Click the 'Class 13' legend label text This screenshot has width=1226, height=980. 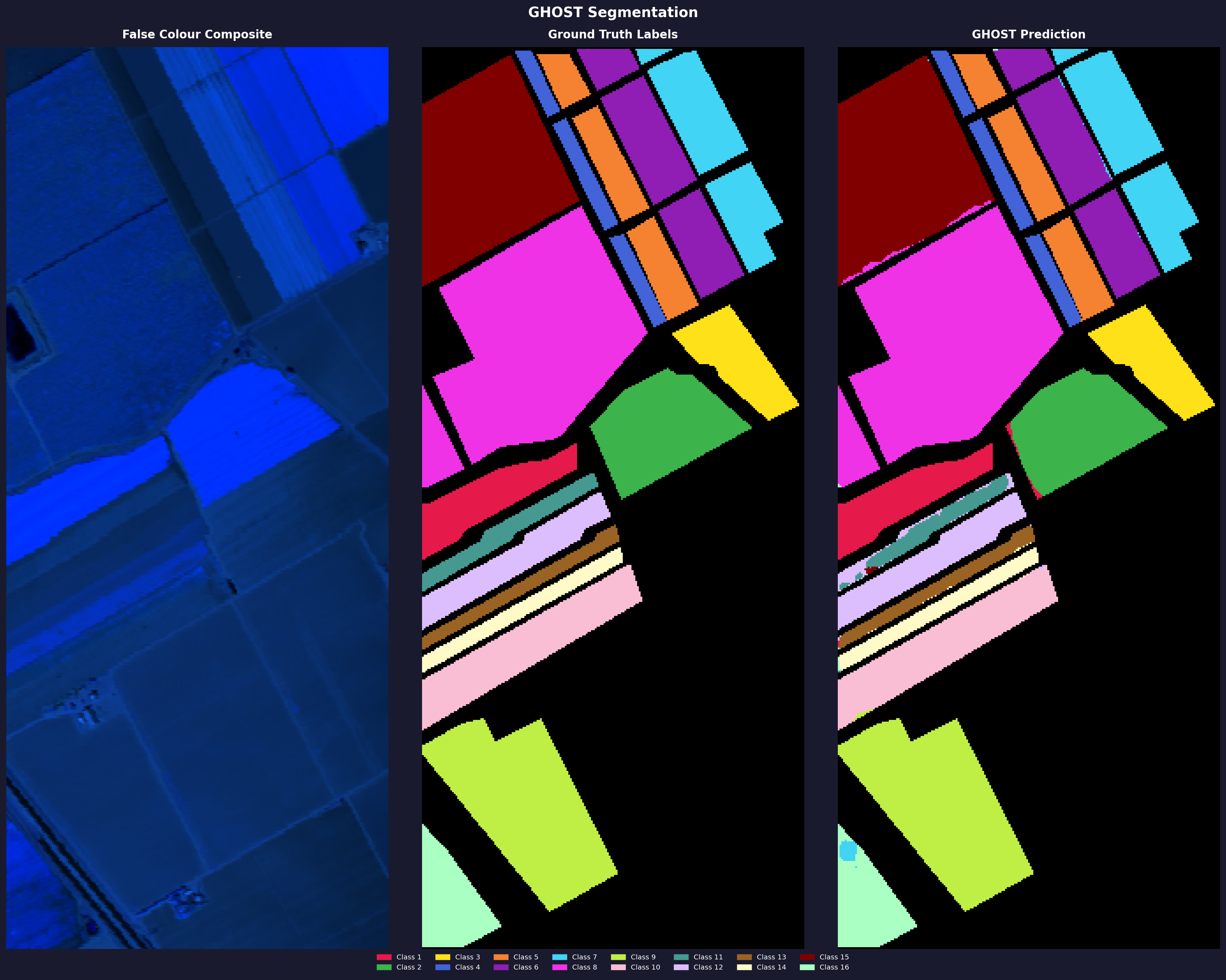tap(771, 957)
